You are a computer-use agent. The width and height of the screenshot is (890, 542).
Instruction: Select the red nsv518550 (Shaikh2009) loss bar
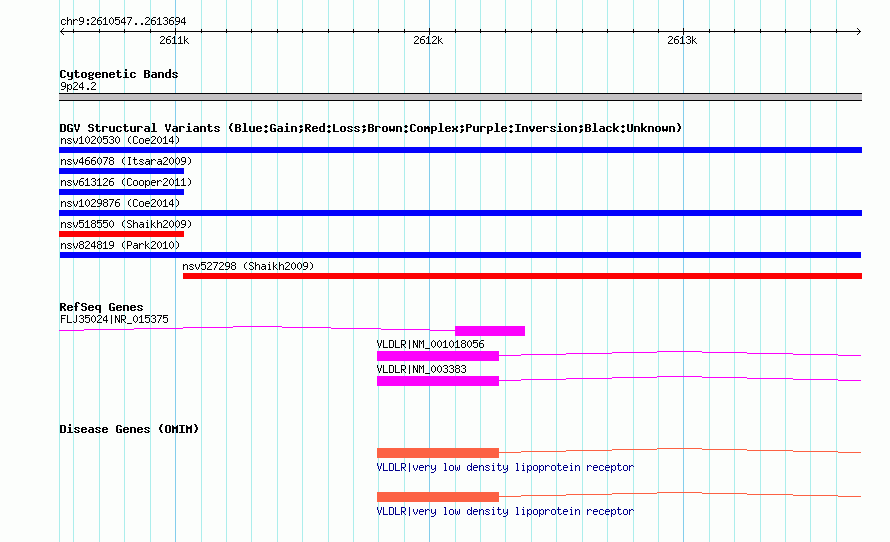[121, 234]
